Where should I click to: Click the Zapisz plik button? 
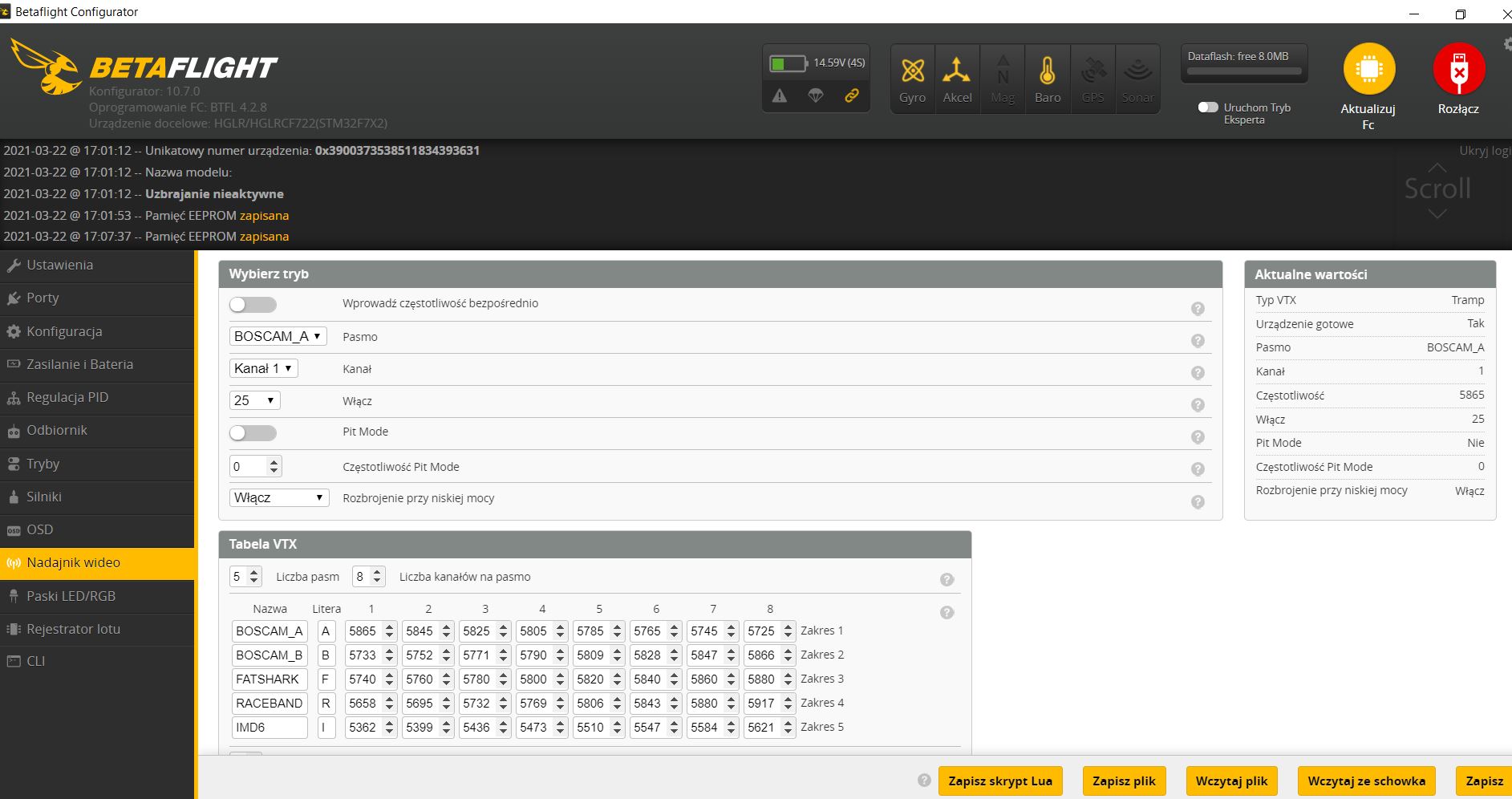click(x=1124, y=781)
